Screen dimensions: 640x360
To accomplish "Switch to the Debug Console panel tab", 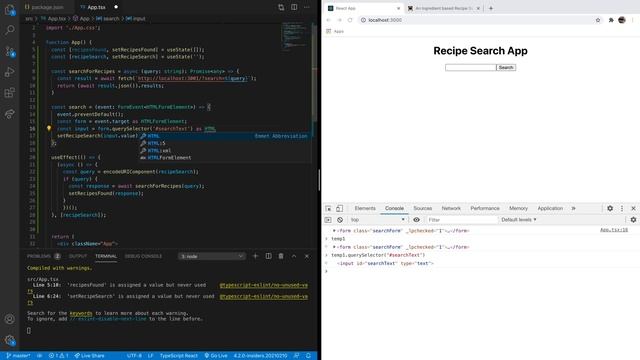I will [143, 256].
